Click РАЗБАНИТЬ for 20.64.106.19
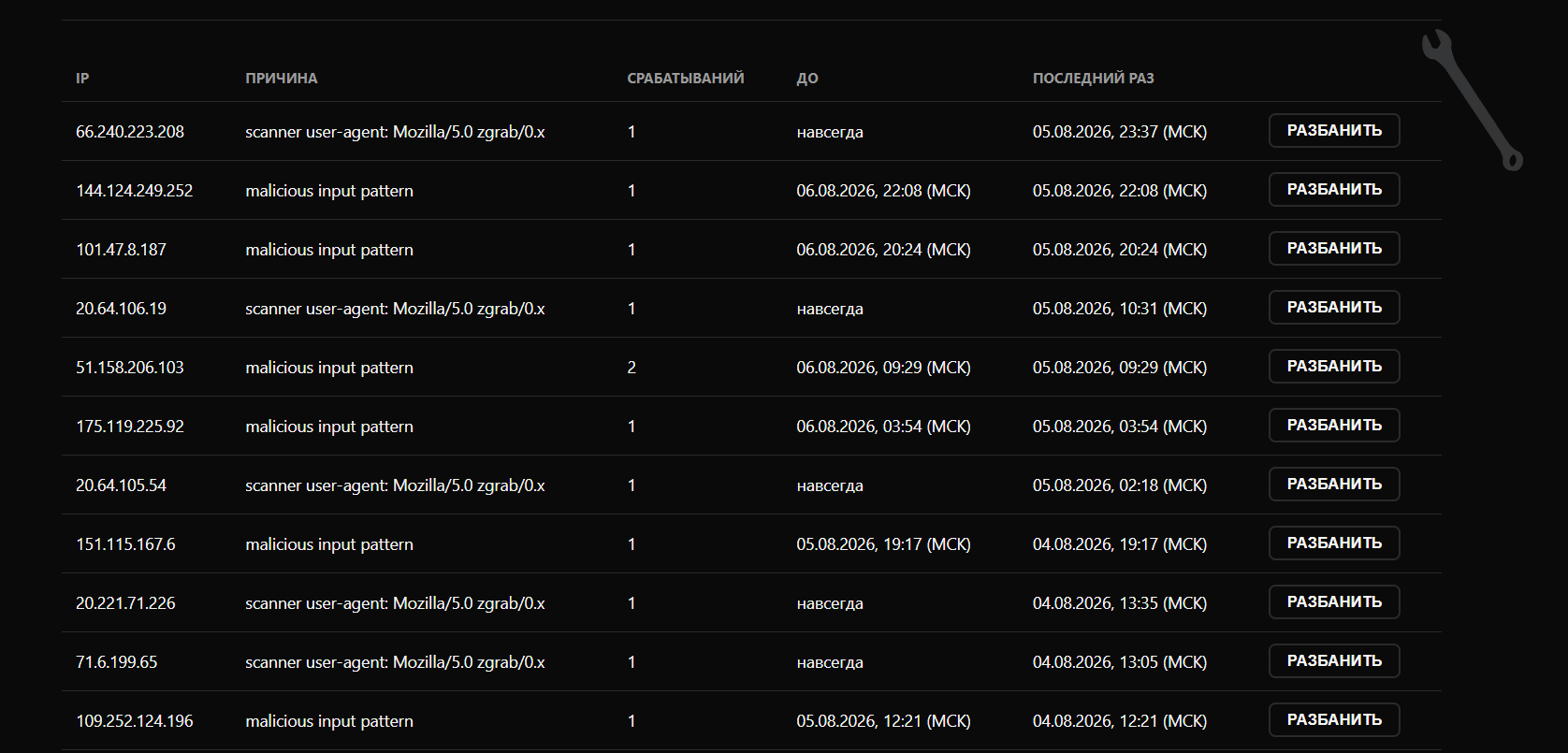 [1334, 308]
